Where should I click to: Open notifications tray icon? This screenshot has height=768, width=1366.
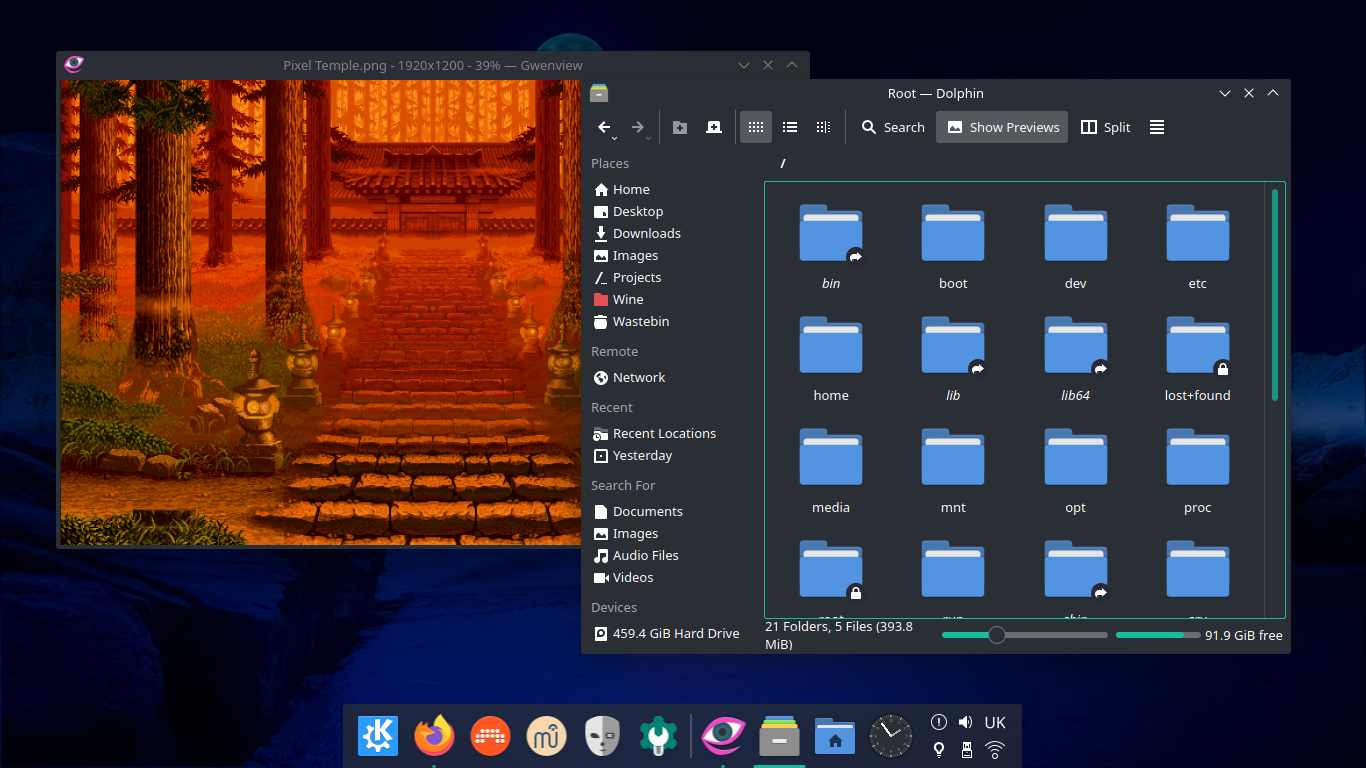938,722
